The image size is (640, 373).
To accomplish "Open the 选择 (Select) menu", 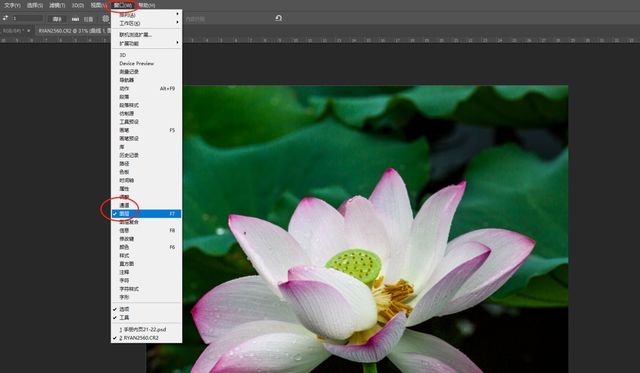I will 35,5.
